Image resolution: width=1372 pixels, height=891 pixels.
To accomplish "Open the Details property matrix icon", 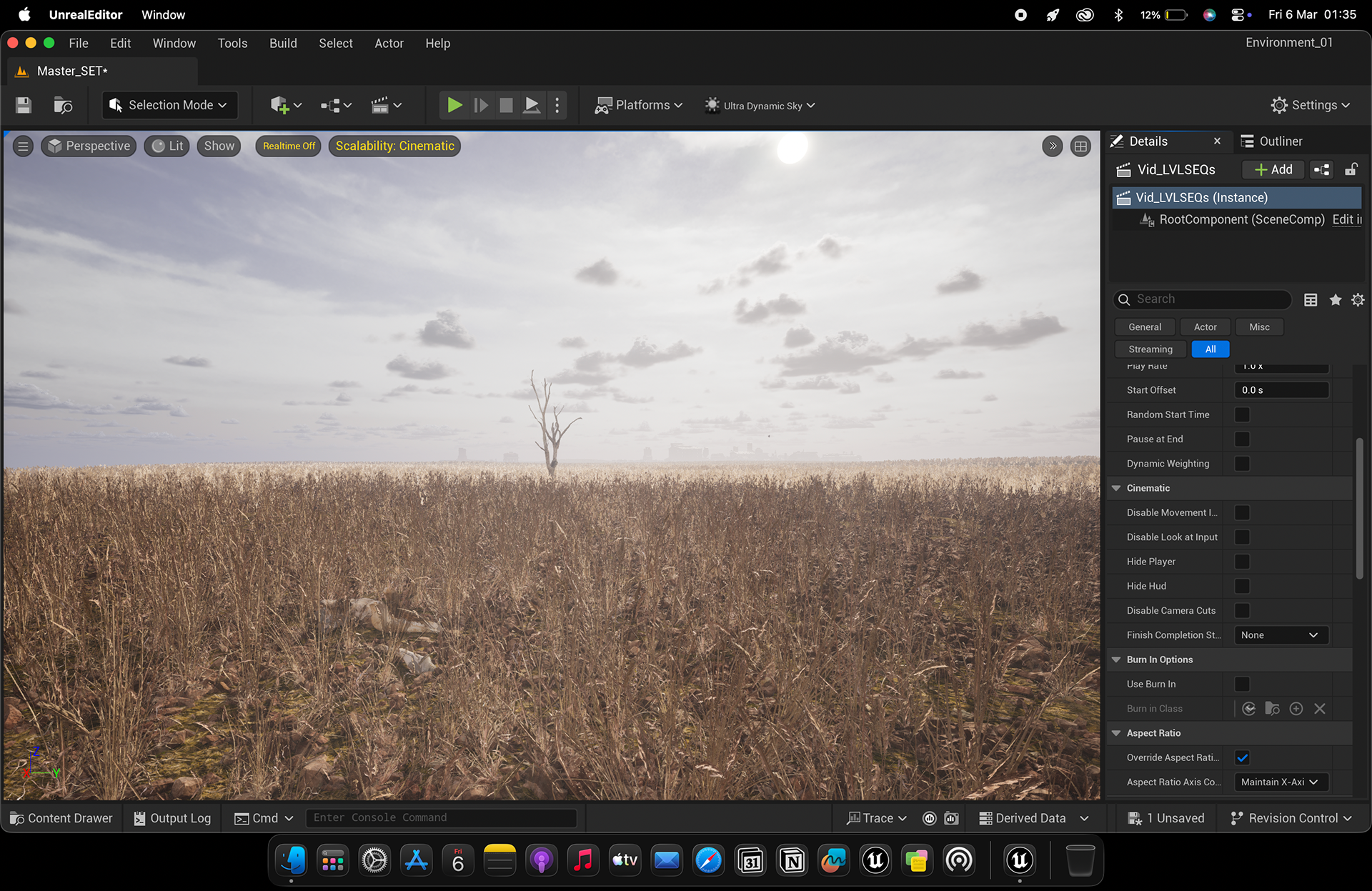I will tap(1311, 300).
